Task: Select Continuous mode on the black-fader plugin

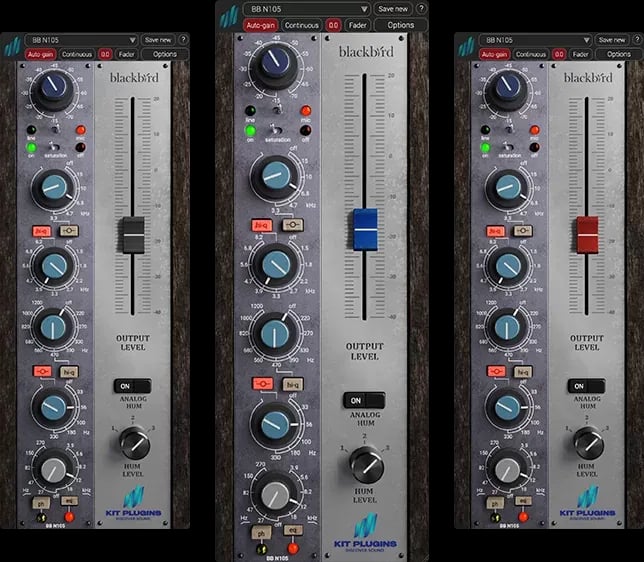Action: [x=77, y=54]
